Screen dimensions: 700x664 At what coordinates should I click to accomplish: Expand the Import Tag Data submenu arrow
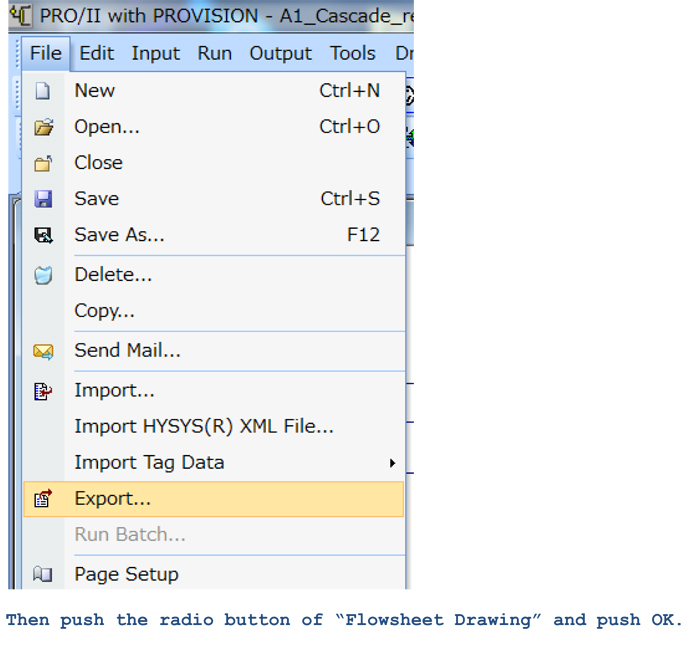click(x=392, y=463)
